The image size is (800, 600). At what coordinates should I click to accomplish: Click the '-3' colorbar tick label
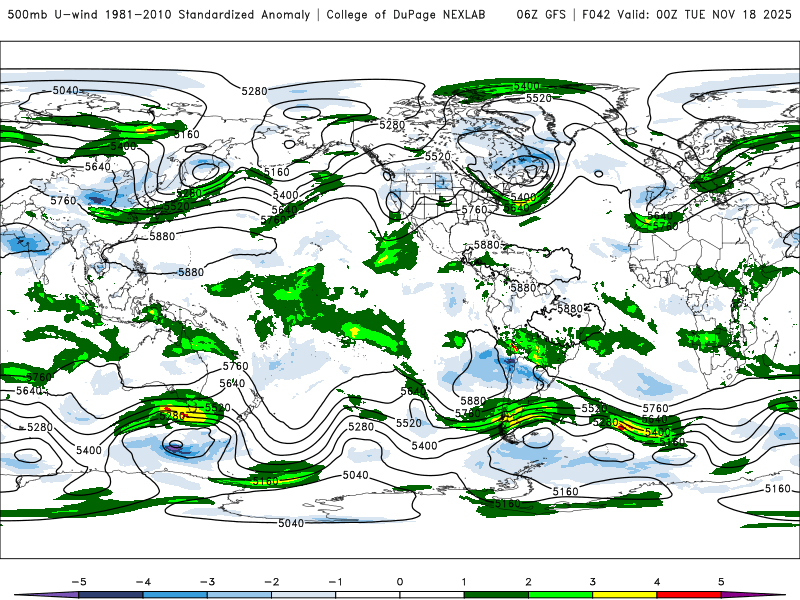tap(207, 582)
